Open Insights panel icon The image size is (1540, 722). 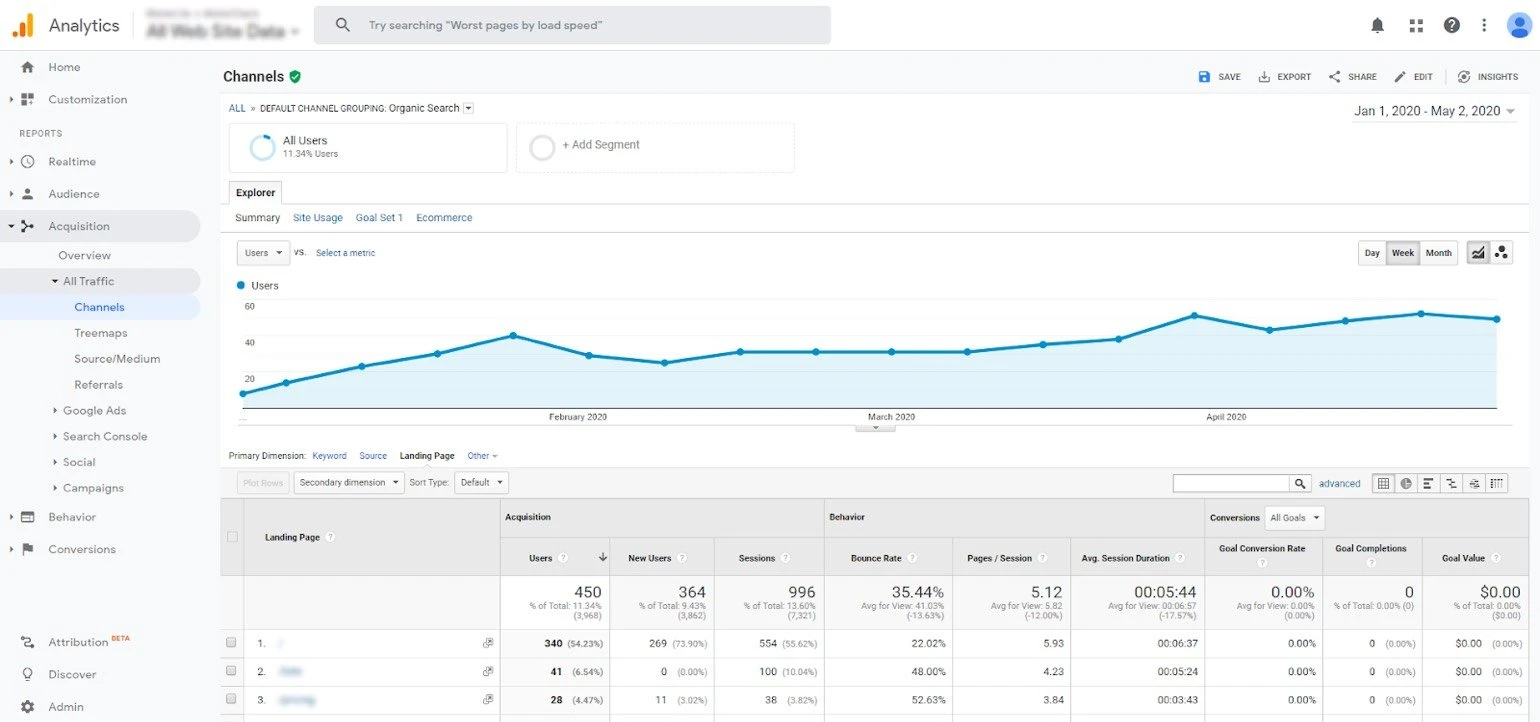tap(1464, 77)
